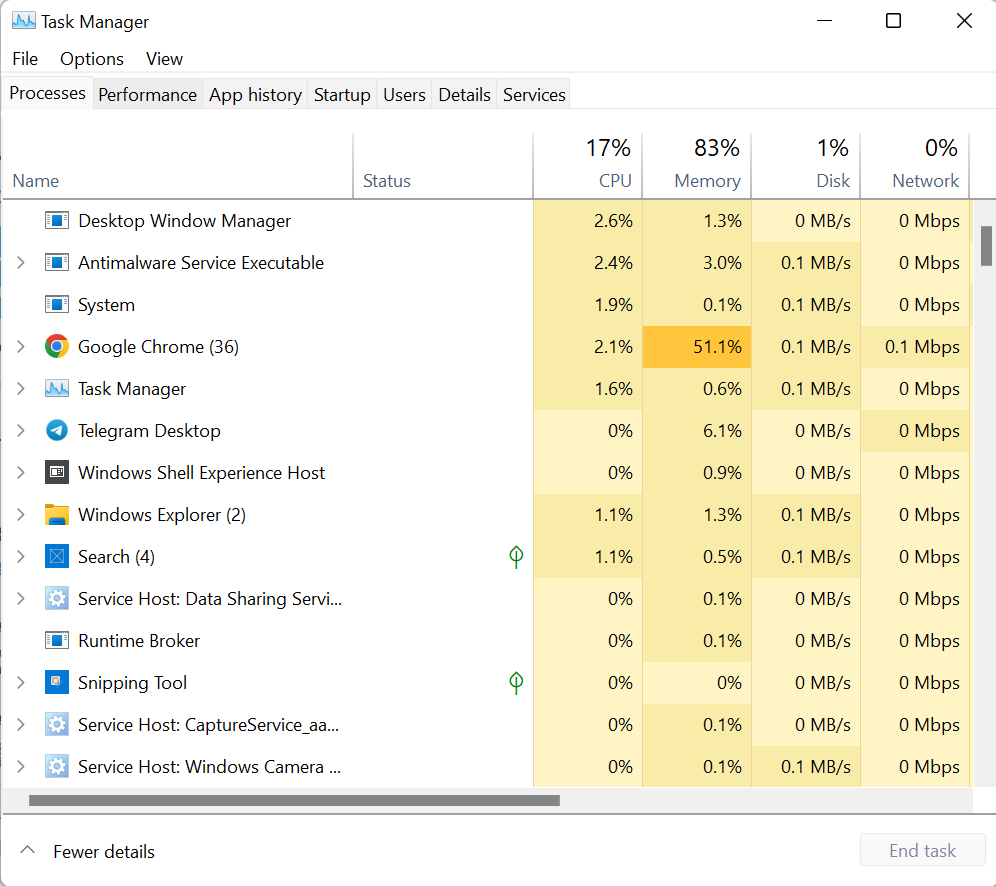The width and height of the screenshot is (996, 886).
Task: Expand the Google Chrome (36) process group
Action: [20, 347]
